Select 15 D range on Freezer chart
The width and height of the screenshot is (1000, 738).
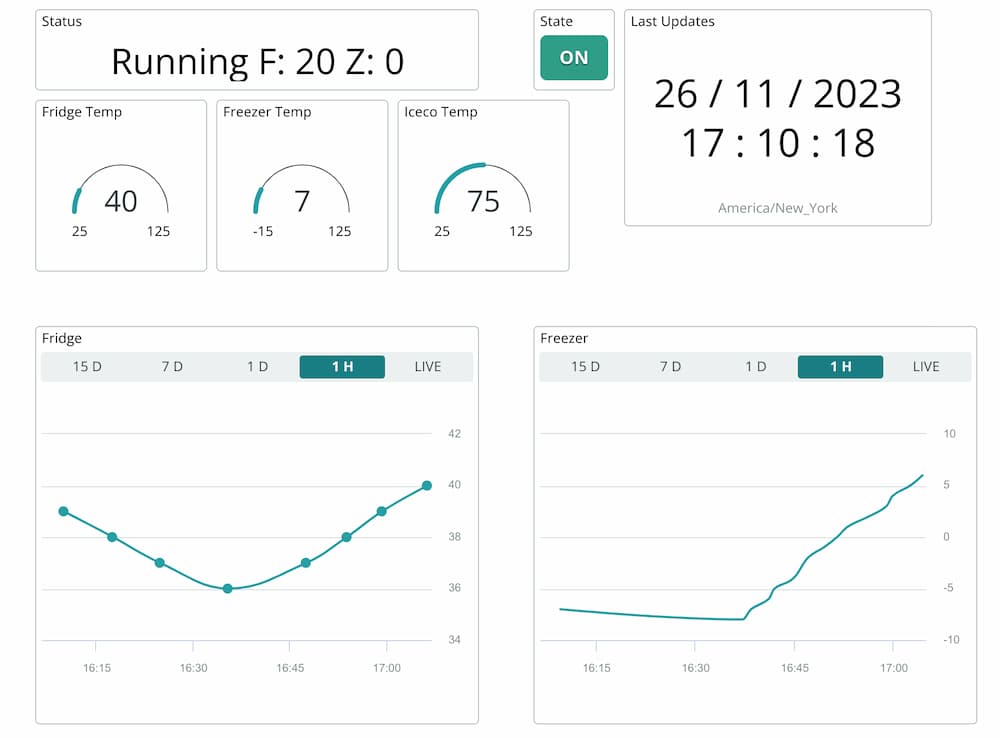[586, 367]
